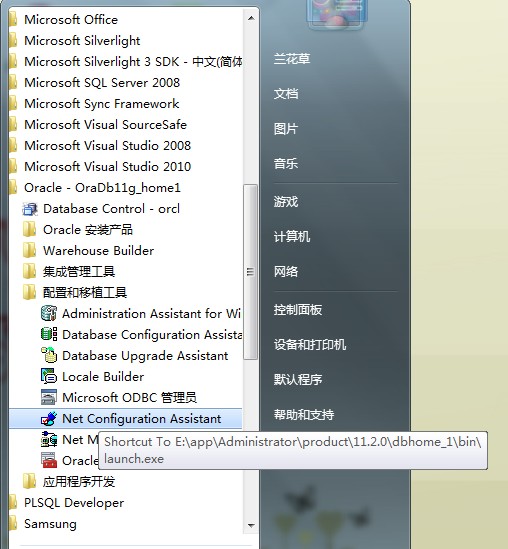Click the program list scrollbar up arrow
The height and width of the screenshot is (549, 508).
[251, 18]
